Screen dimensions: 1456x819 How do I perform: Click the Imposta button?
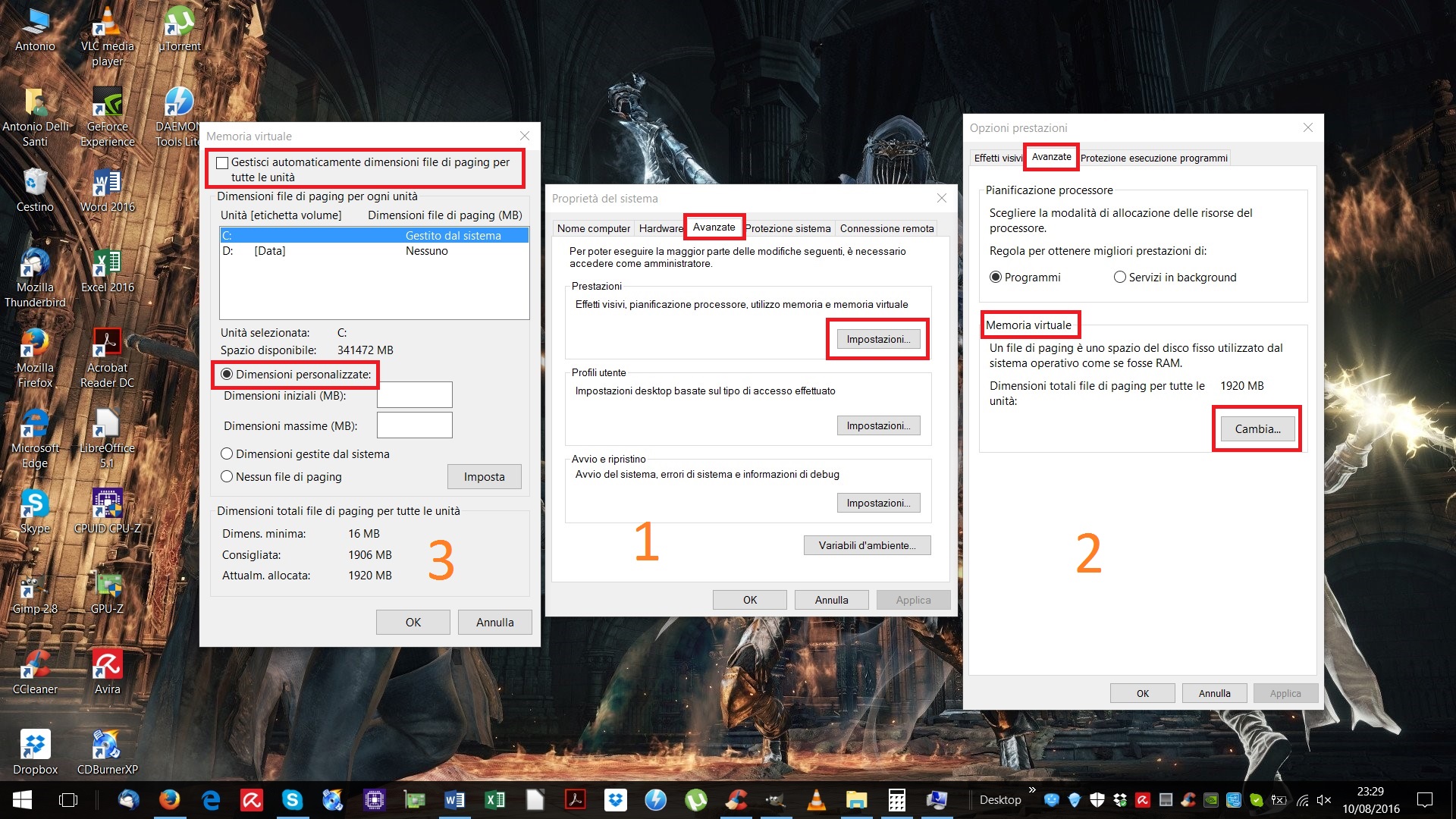tap(484, 477)
